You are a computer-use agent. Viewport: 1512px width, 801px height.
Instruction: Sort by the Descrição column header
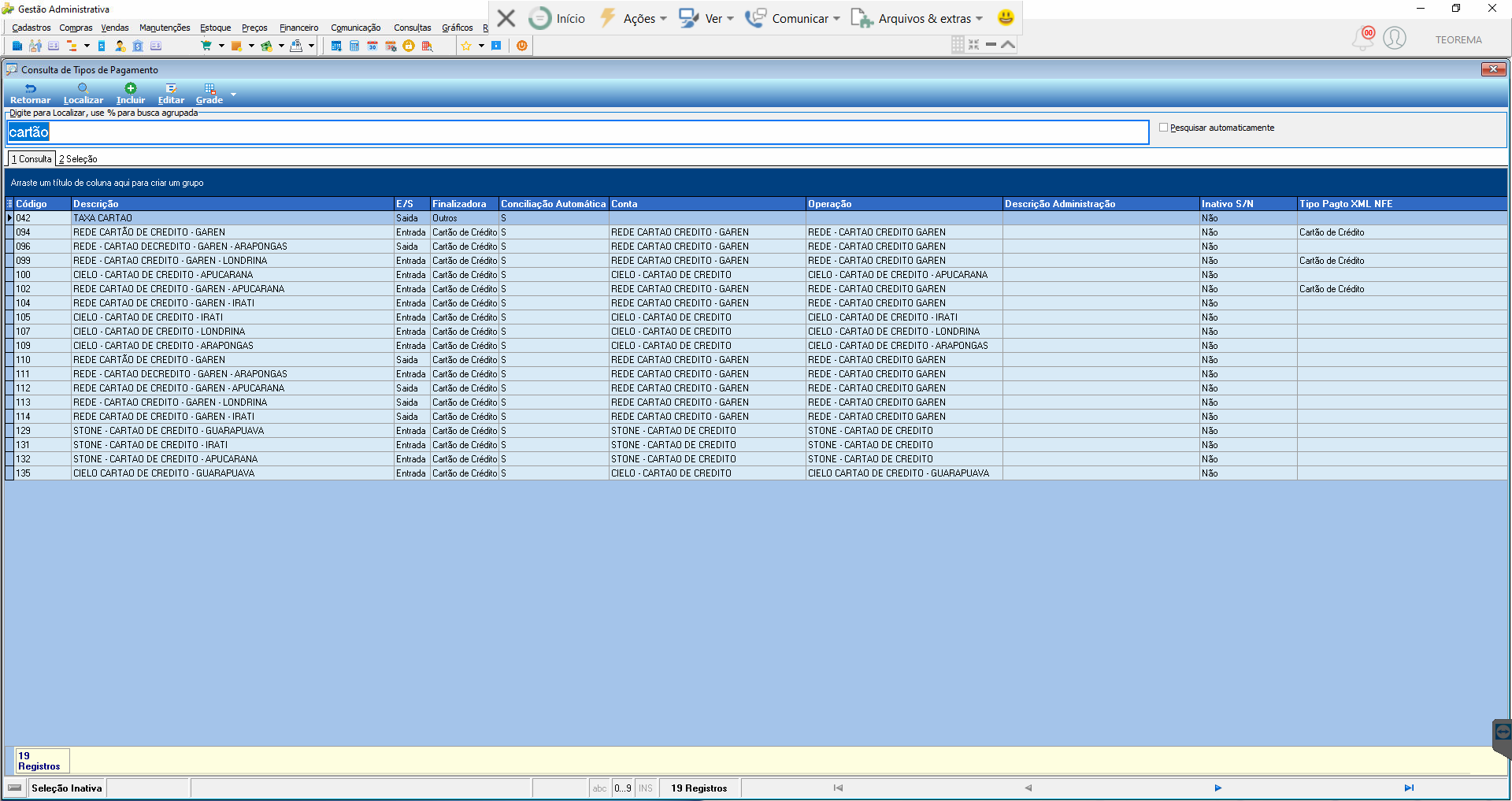(x=232, y=204)
